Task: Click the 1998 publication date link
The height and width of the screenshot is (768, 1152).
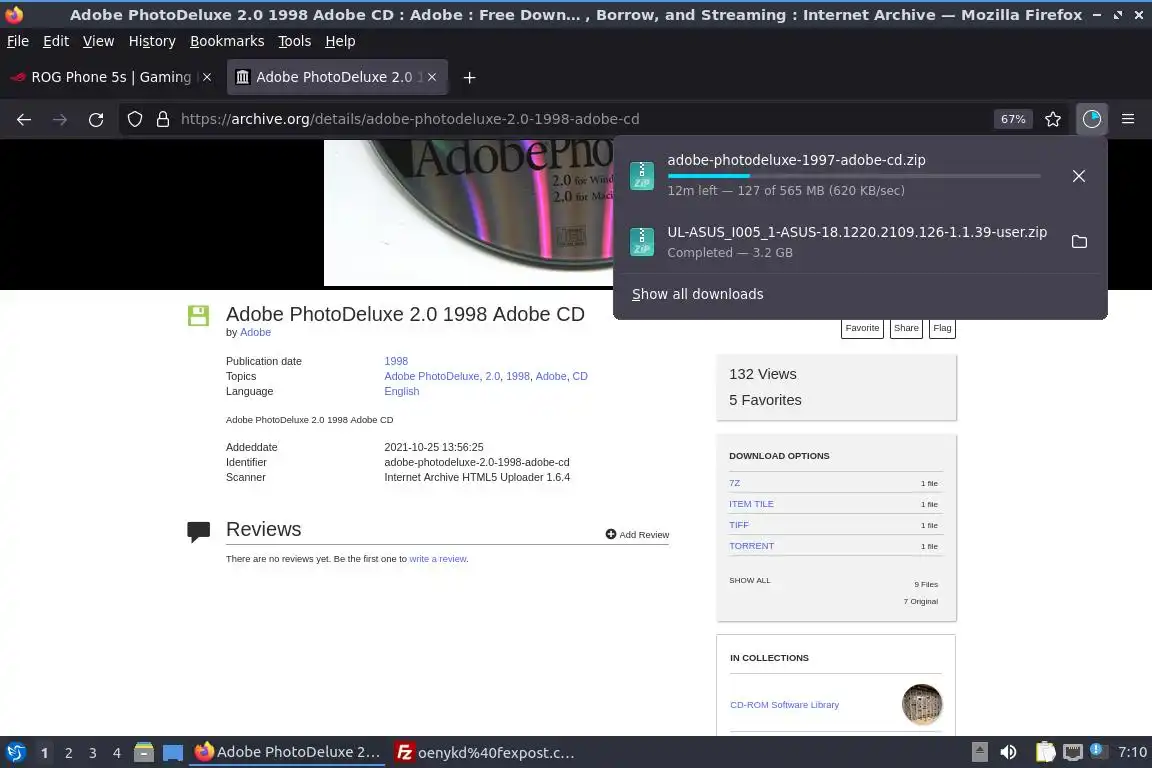Action: pyautogui.click(x=396, y=361)
